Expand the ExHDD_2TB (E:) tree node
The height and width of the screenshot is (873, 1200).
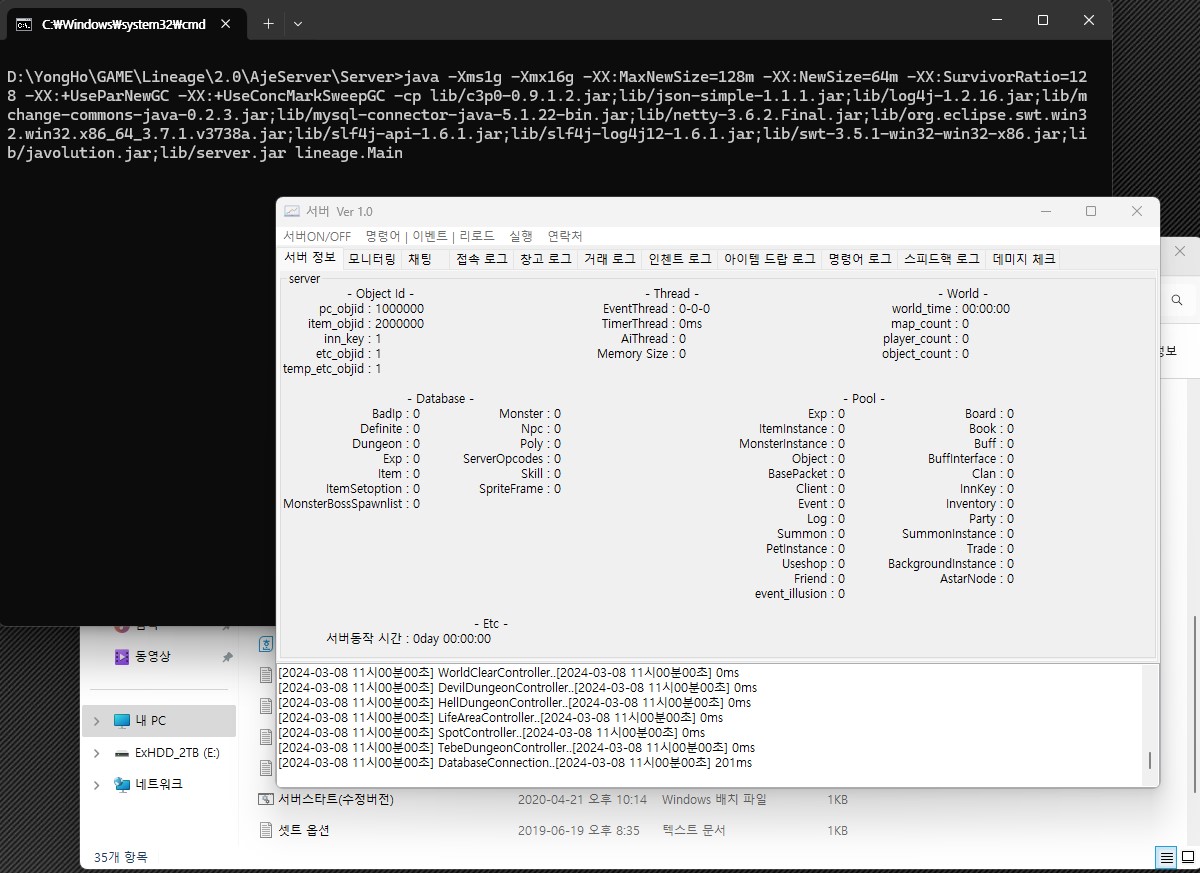point(96,753)
